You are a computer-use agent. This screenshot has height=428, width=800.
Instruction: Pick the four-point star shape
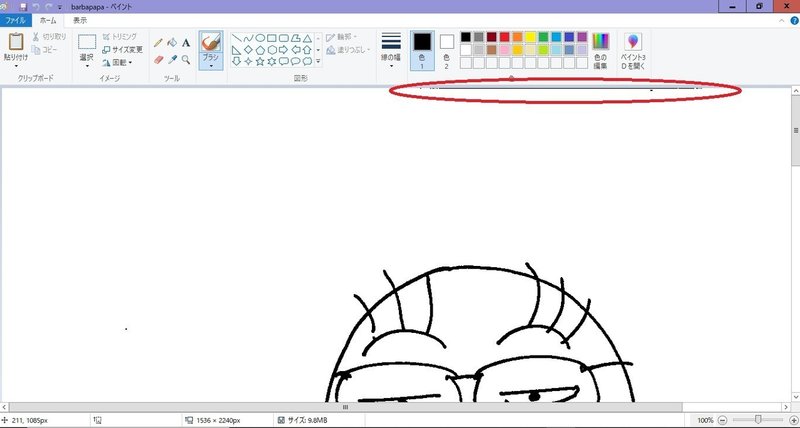(x=248, y=61)
